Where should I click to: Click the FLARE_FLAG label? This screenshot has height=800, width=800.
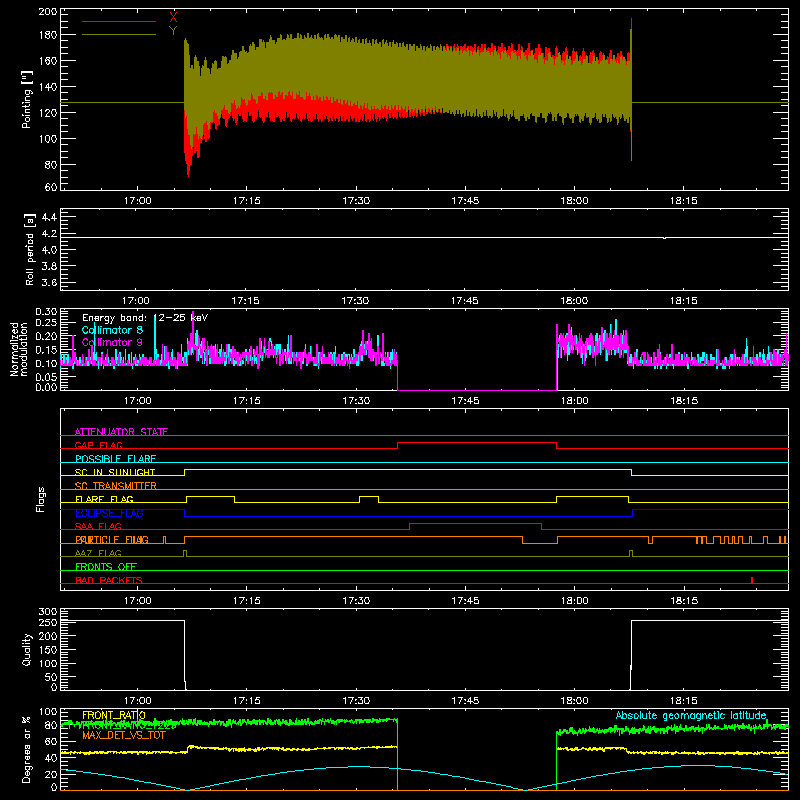pos(104,499)
